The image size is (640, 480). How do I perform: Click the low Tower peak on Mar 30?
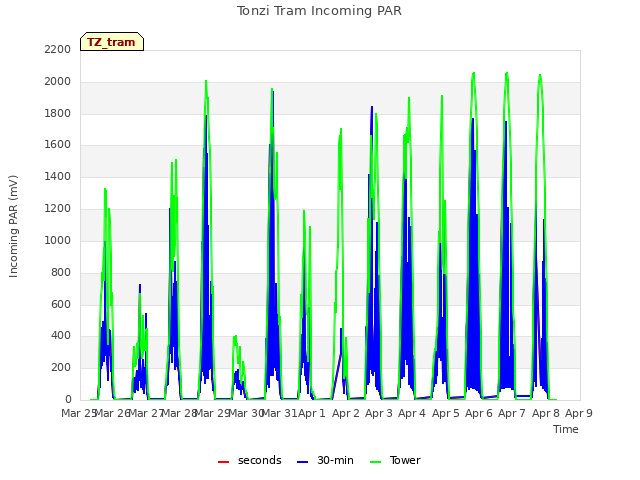click(x=236, y=336)
